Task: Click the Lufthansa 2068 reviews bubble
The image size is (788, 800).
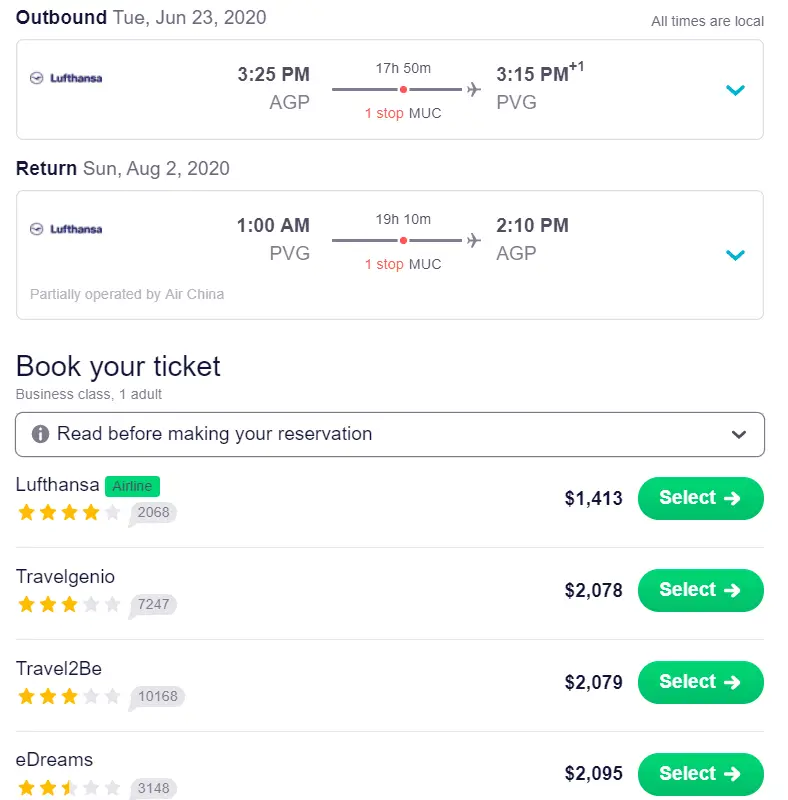Action: pos(153,513)
